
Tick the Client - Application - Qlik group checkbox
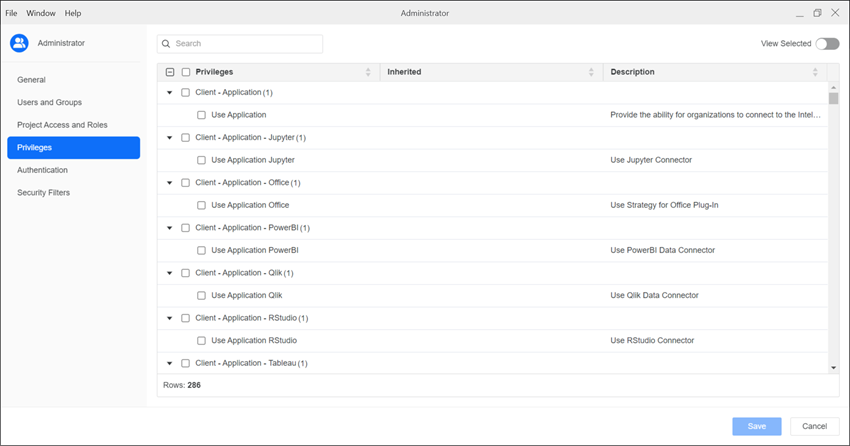pyautogui.click(x=185, y=273)
